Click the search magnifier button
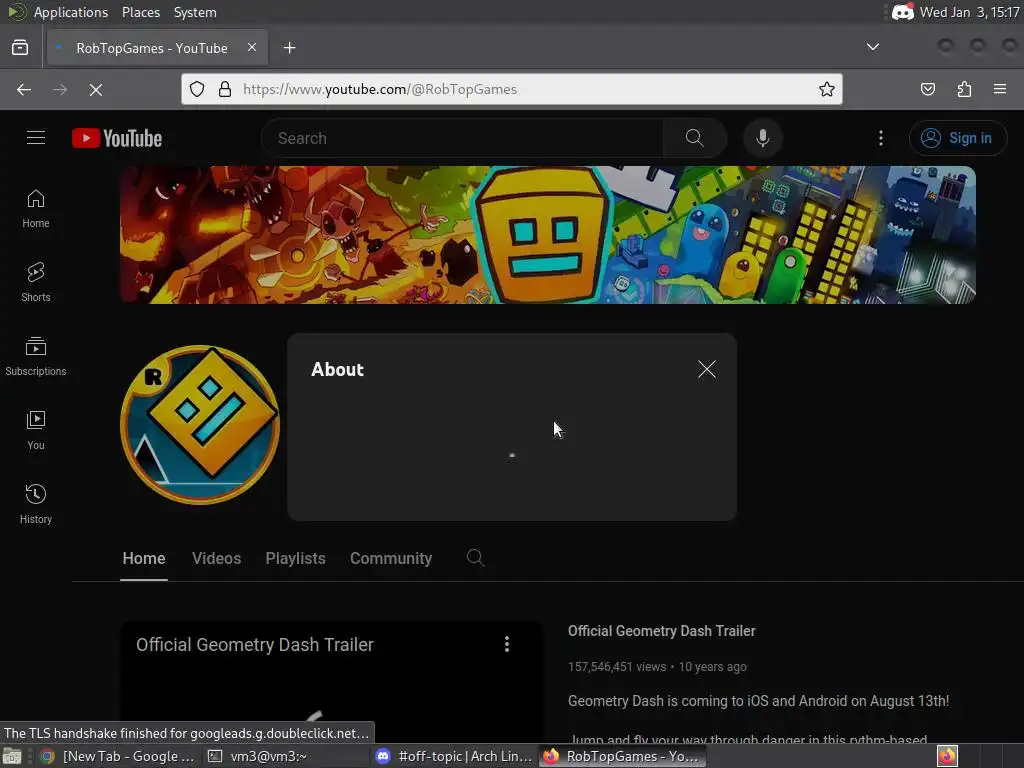1024x768 pixels. click(x=694, y=138)
